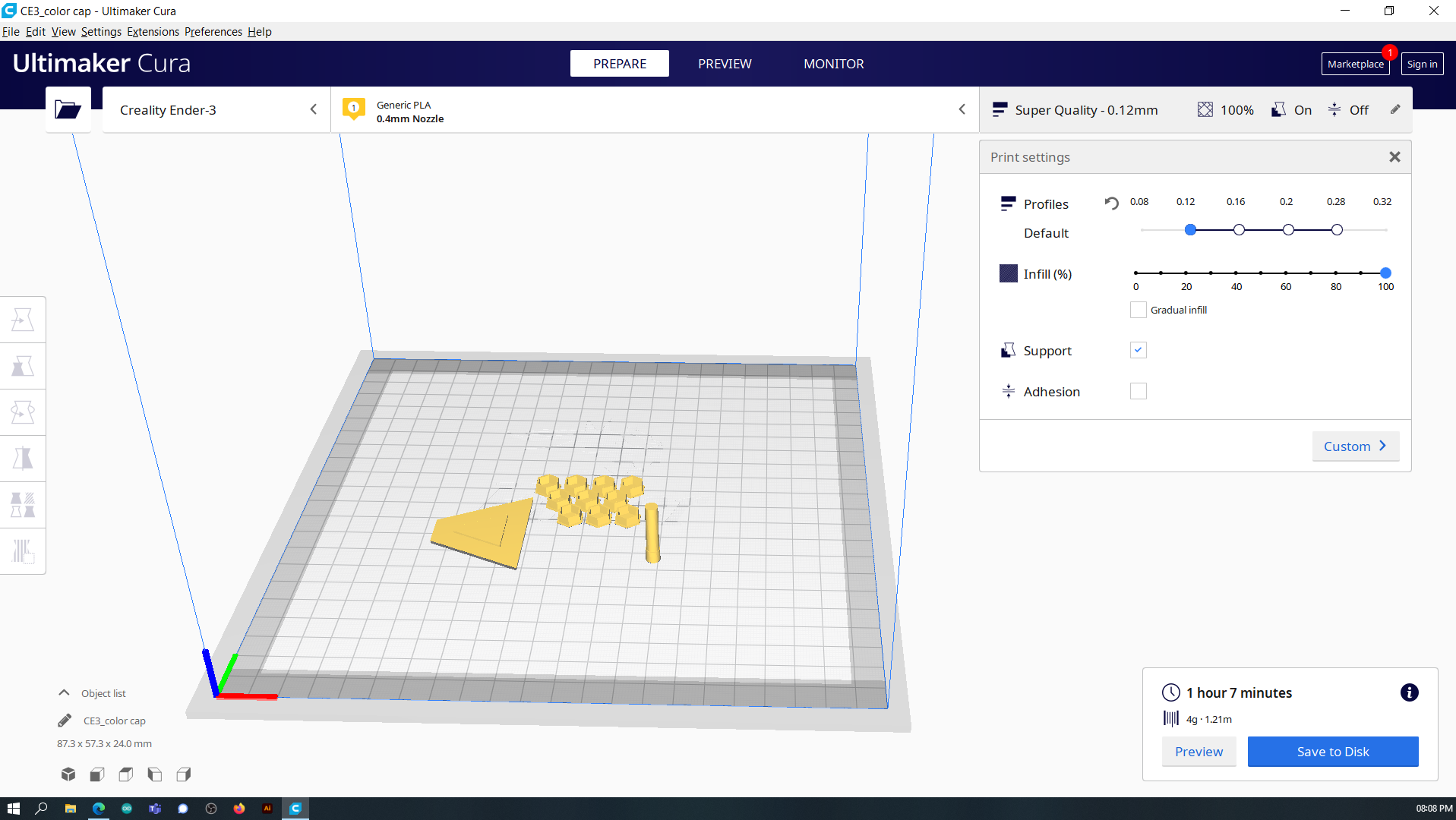1456x820 pixels.
Task: Click the '4g · 1.21m' material usage text
Action: (x=1208, y=719)
